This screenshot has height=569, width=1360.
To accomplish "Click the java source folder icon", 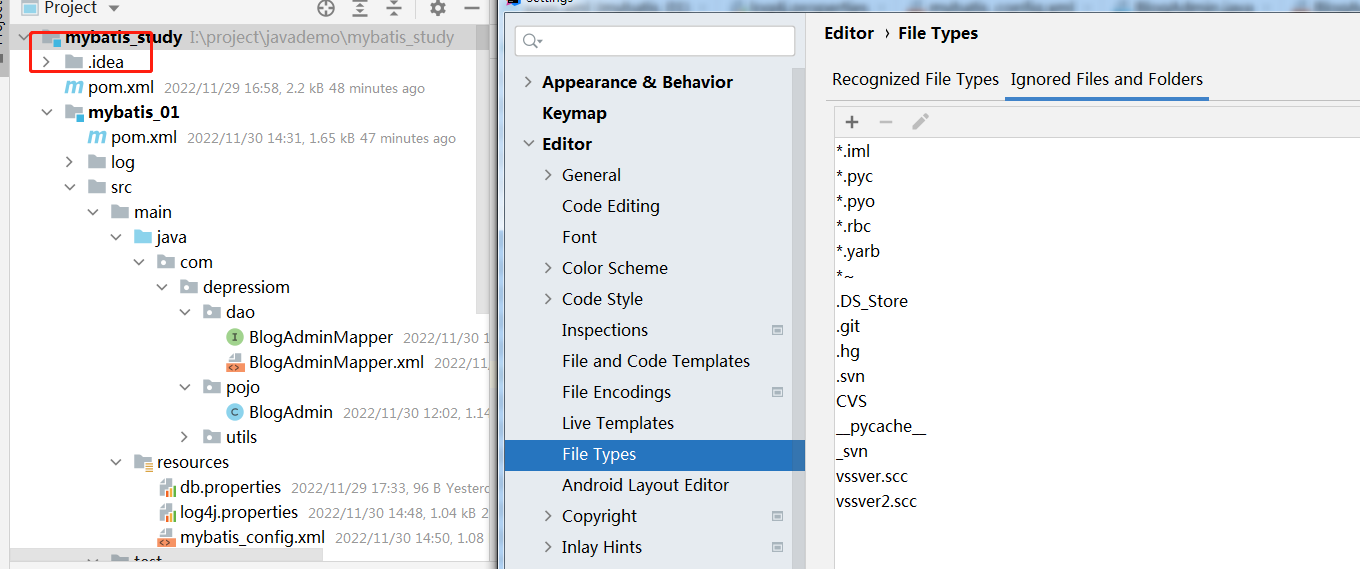I will click(x=143, y=237).
